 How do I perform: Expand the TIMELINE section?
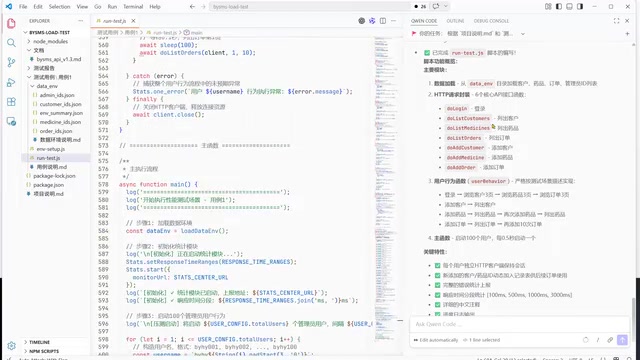click(x=39, y=342)
